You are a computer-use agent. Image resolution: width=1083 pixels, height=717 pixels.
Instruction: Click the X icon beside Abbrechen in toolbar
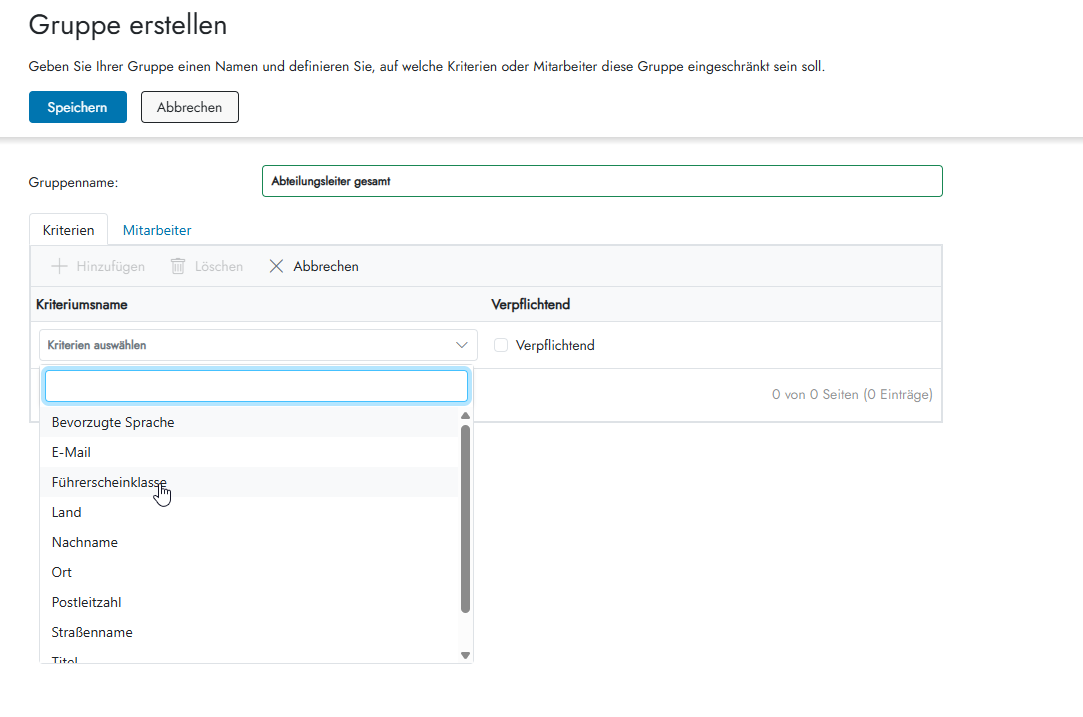click(x=277, y=266)
